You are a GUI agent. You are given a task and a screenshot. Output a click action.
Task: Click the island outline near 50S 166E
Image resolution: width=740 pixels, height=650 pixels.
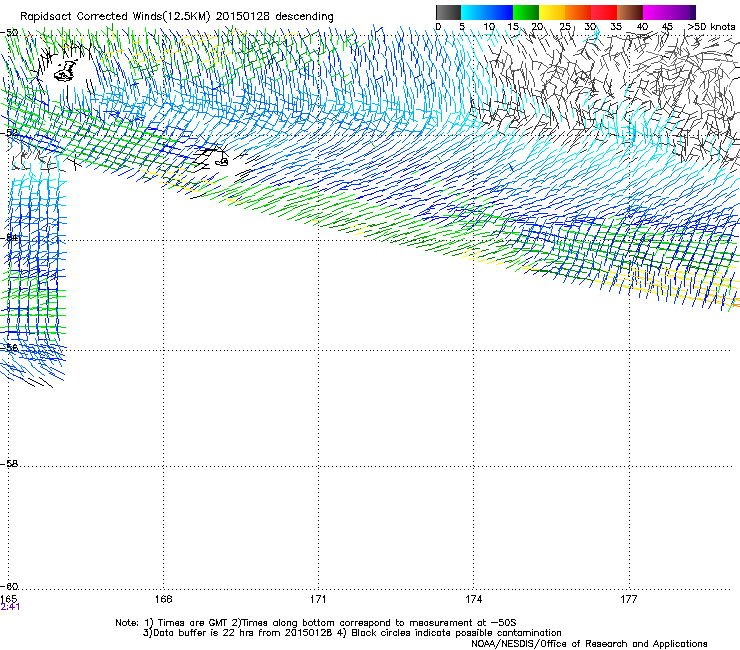point(66,71)
